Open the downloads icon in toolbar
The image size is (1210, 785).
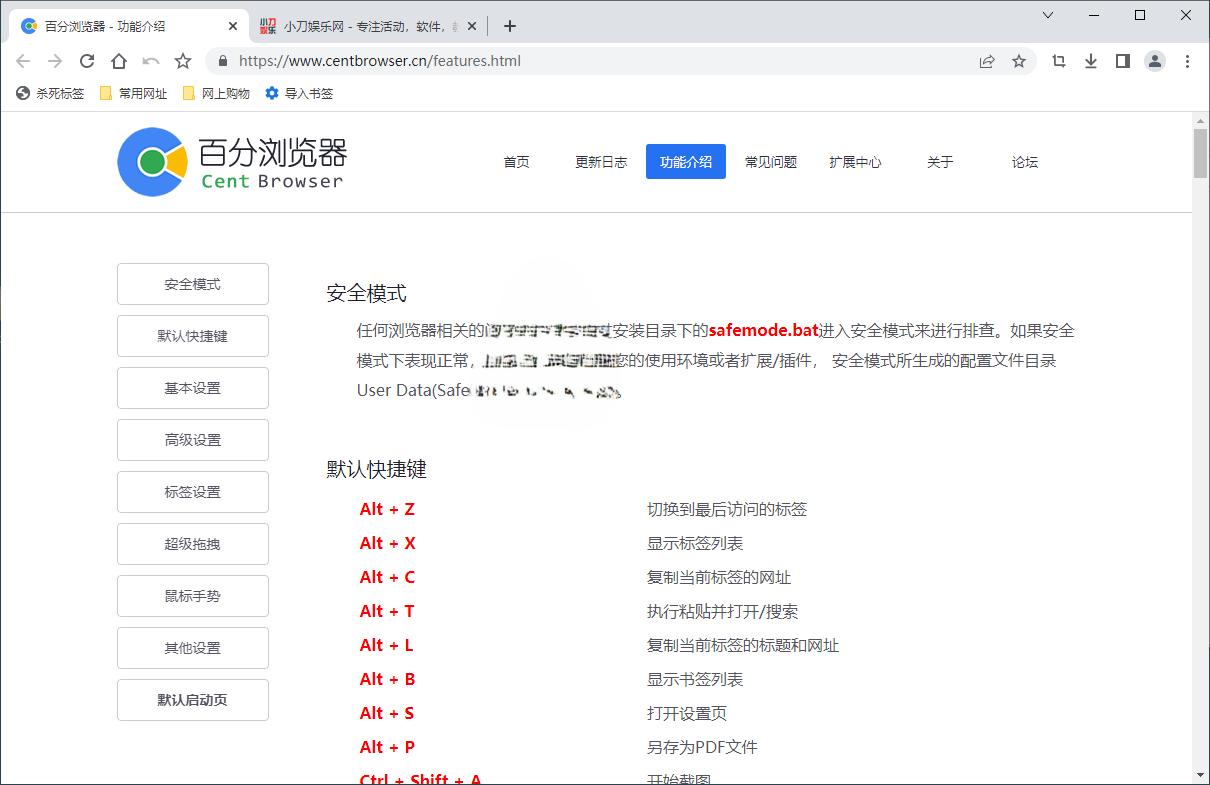tap(1091, 61)
